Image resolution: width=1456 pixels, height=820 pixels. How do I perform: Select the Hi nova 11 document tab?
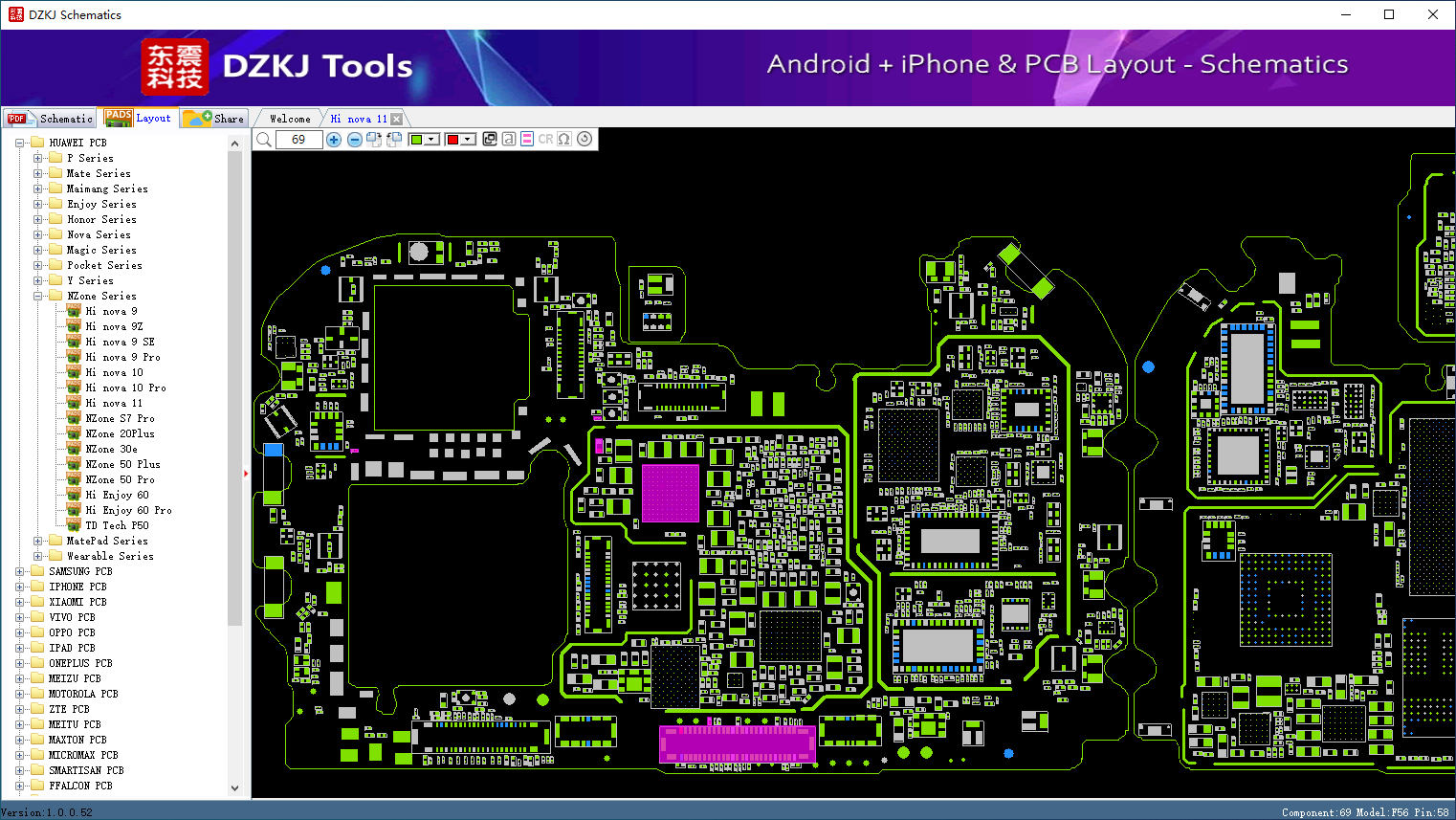point(359,119)
